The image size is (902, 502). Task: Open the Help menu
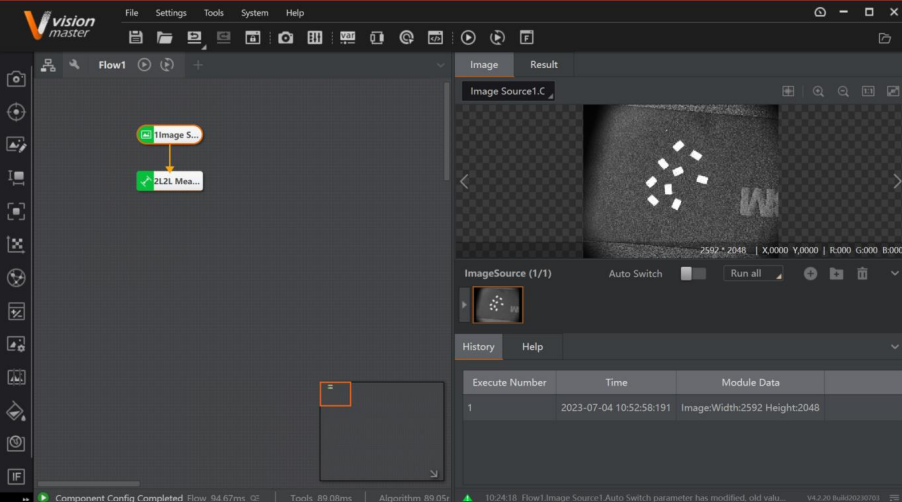pos(295,13)
